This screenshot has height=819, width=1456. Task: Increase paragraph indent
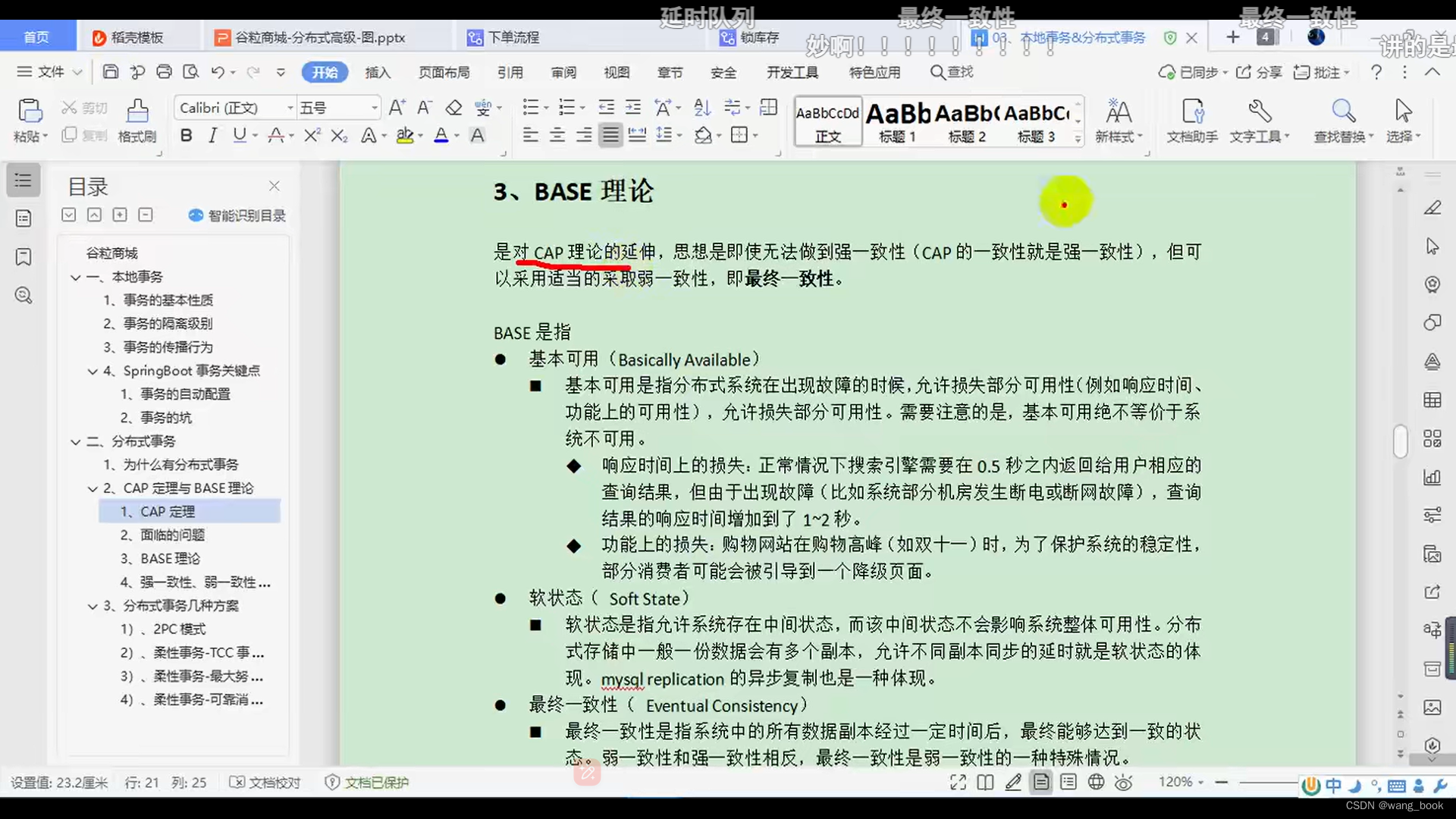pos(633,108)
